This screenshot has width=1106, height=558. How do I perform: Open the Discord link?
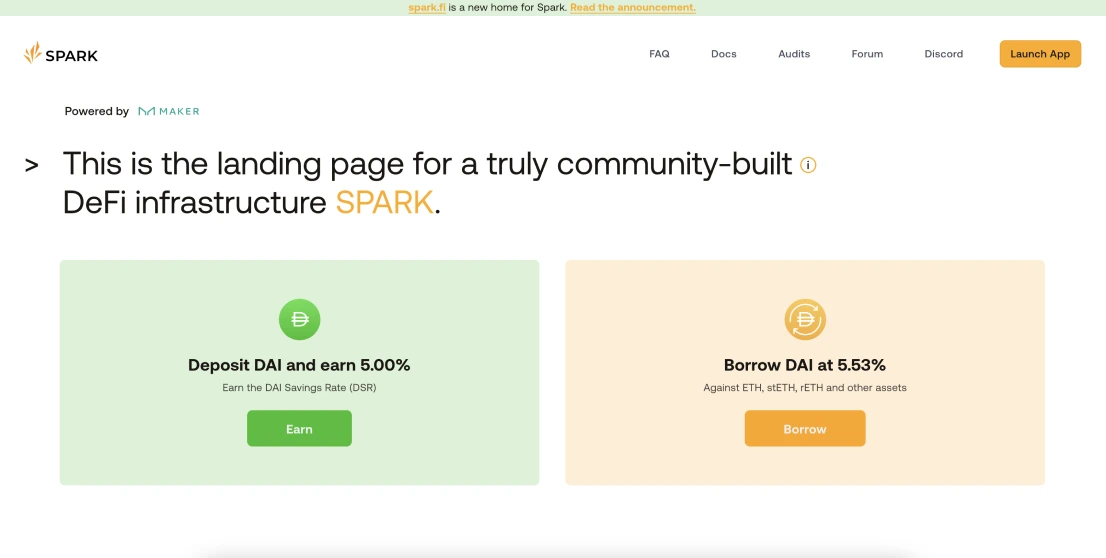point(944,54)
